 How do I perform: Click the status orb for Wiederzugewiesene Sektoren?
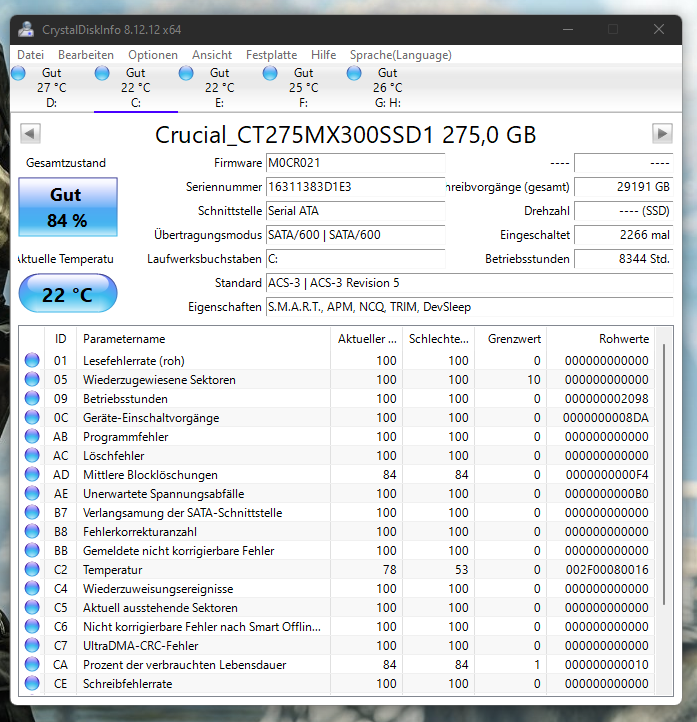pyautogui.click(x=32, y=379)
